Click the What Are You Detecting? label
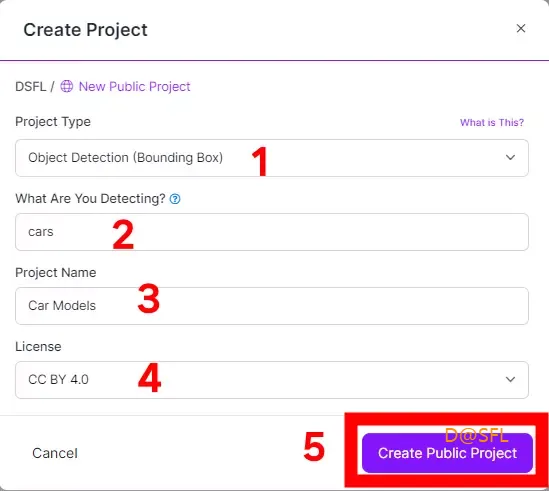Image resolution: width=549 pixels, height=491 pixels. tap(90, 199)
